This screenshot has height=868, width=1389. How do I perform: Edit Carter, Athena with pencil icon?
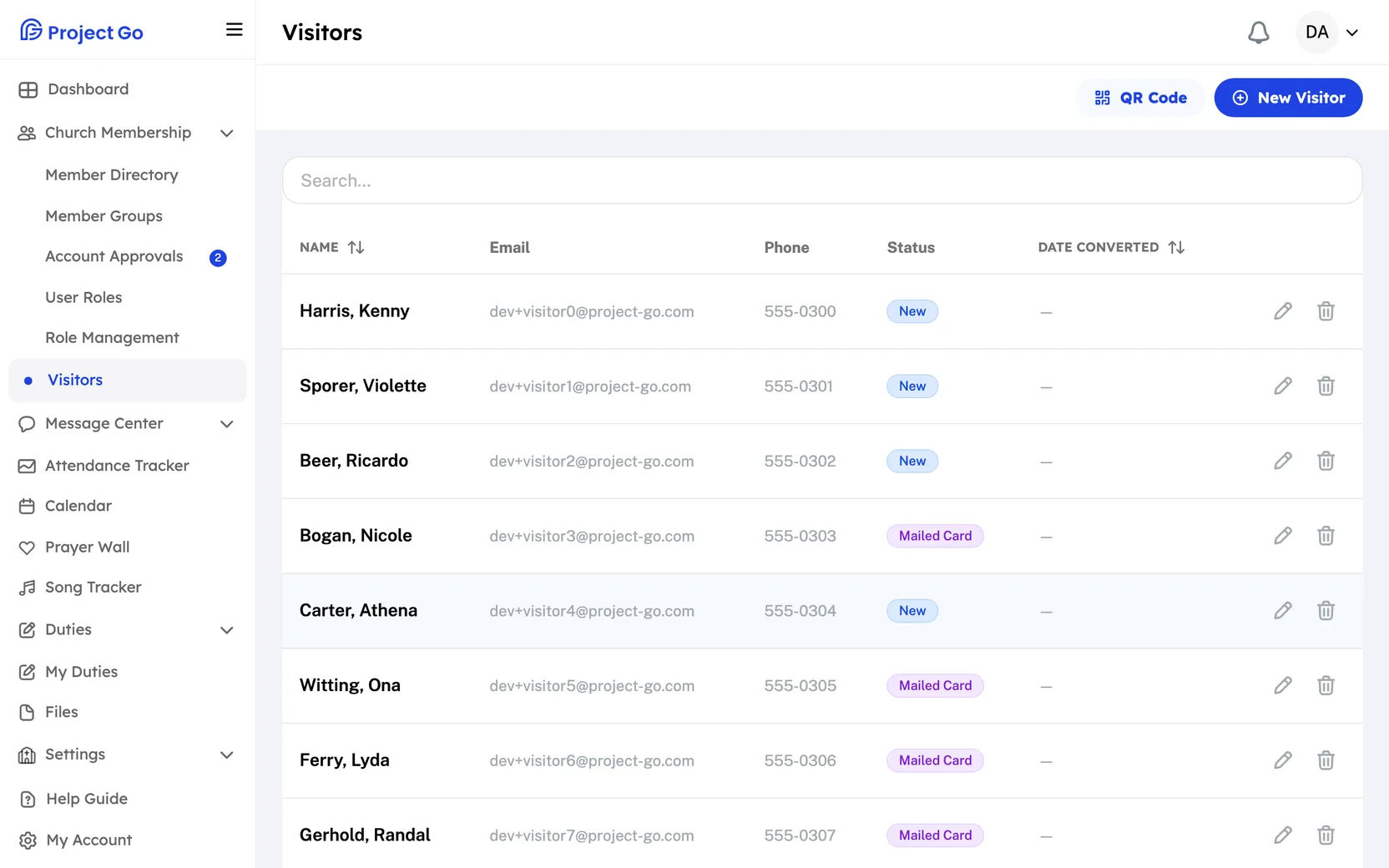pos(1283,610)
